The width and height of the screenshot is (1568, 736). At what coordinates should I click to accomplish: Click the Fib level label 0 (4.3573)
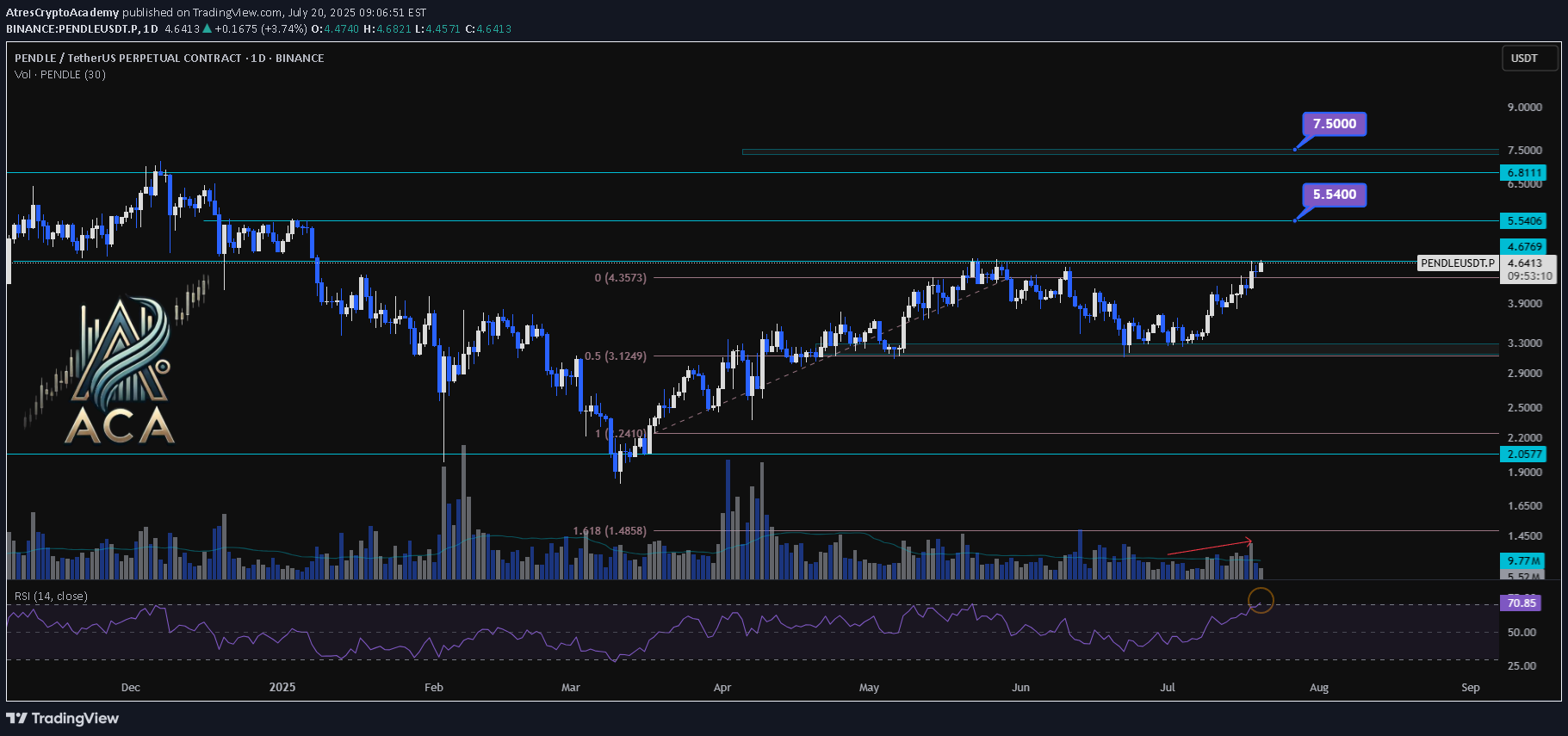point(620,278)
